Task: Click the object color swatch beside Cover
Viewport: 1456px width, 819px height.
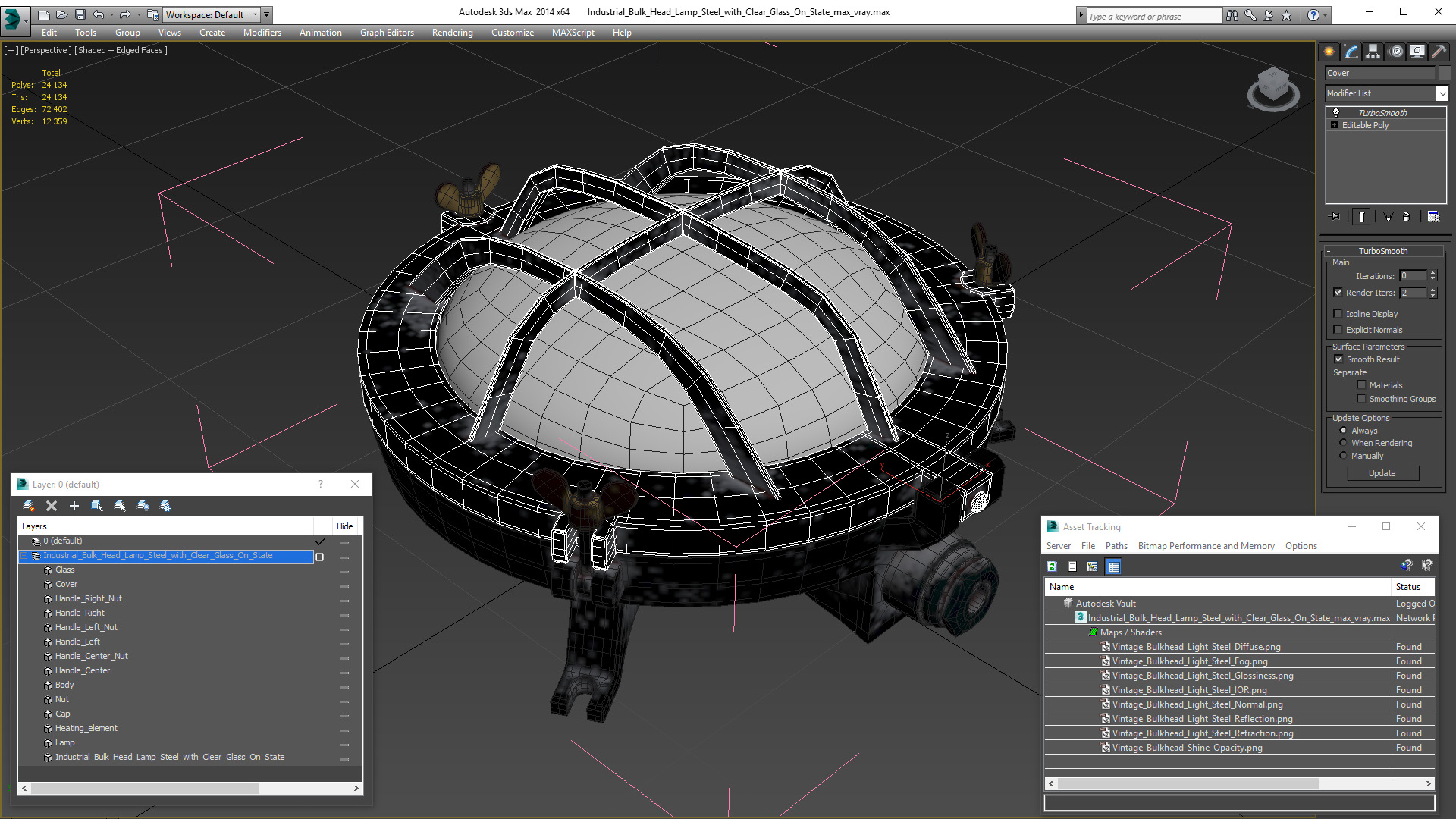Action: [x=1445, y=73]
